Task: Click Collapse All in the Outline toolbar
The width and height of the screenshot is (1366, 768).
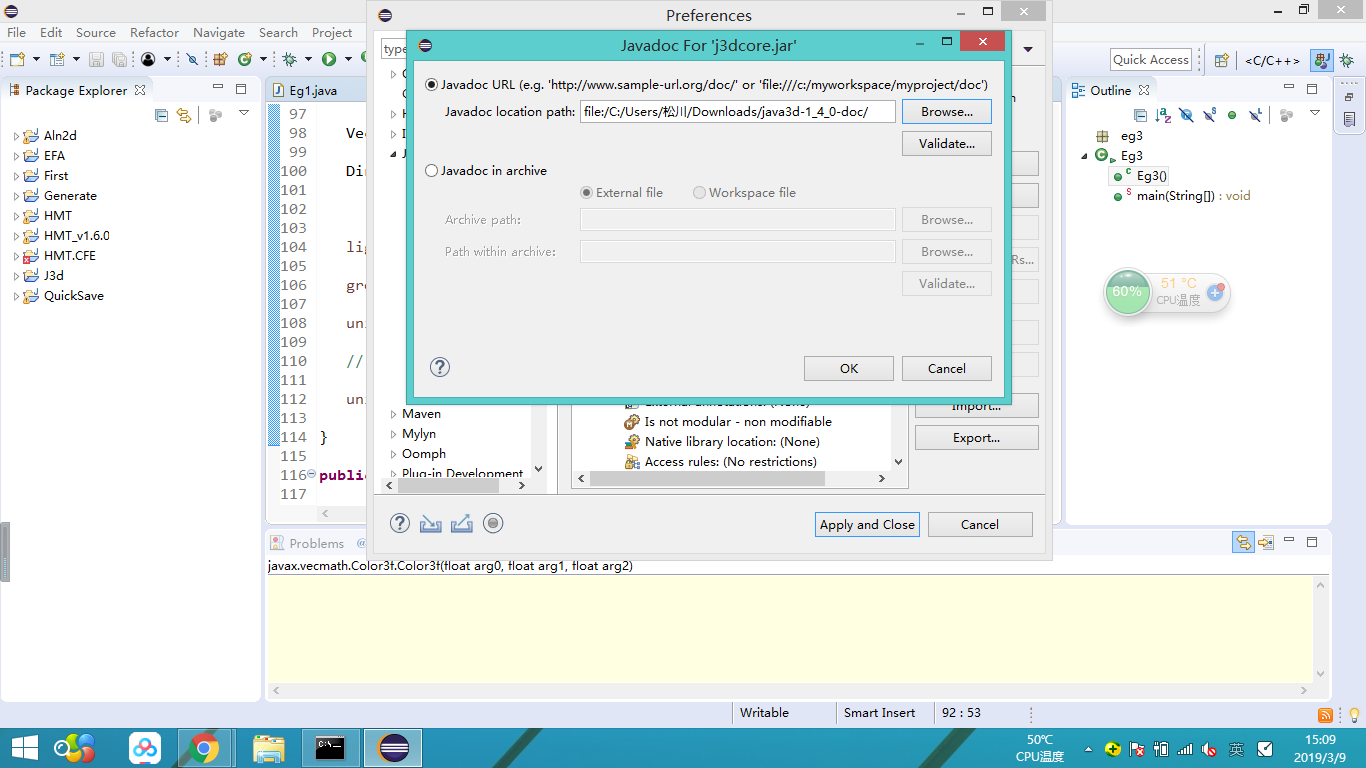Action: point(1141,114)
